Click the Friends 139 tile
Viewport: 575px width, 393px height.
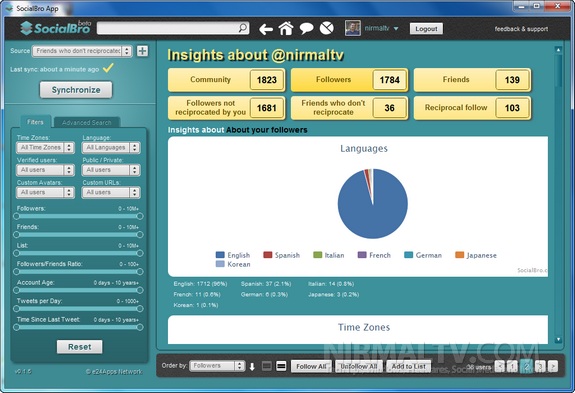pos(472,80)
